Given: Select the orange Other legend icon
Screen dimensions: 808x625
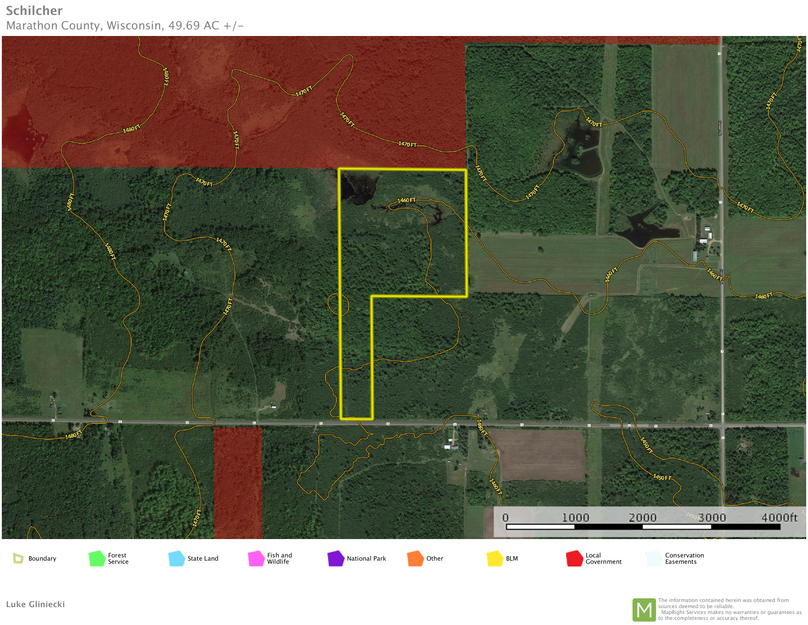Looking at the screenshot, I should (x=414, y=558).
